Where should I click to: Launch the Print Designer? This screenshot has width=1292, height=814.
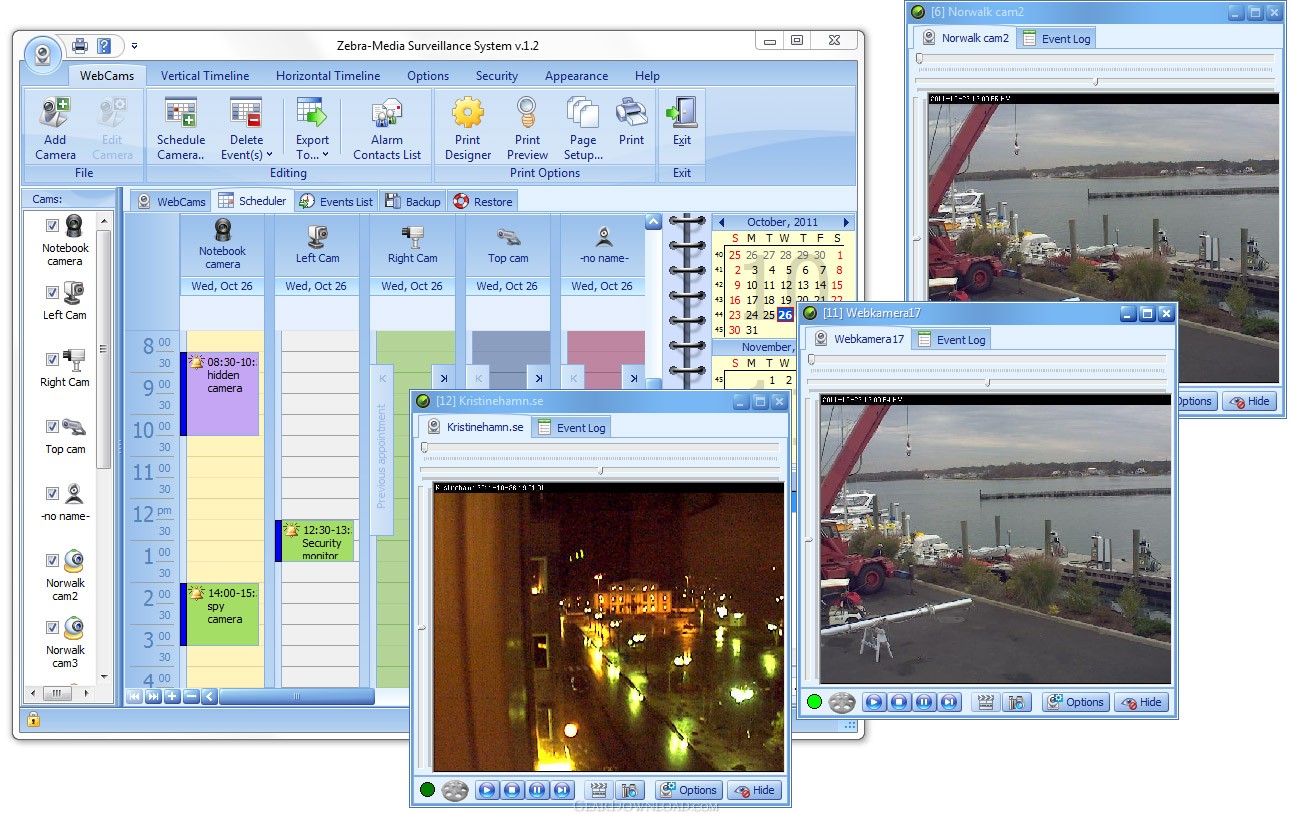(468, 113)
